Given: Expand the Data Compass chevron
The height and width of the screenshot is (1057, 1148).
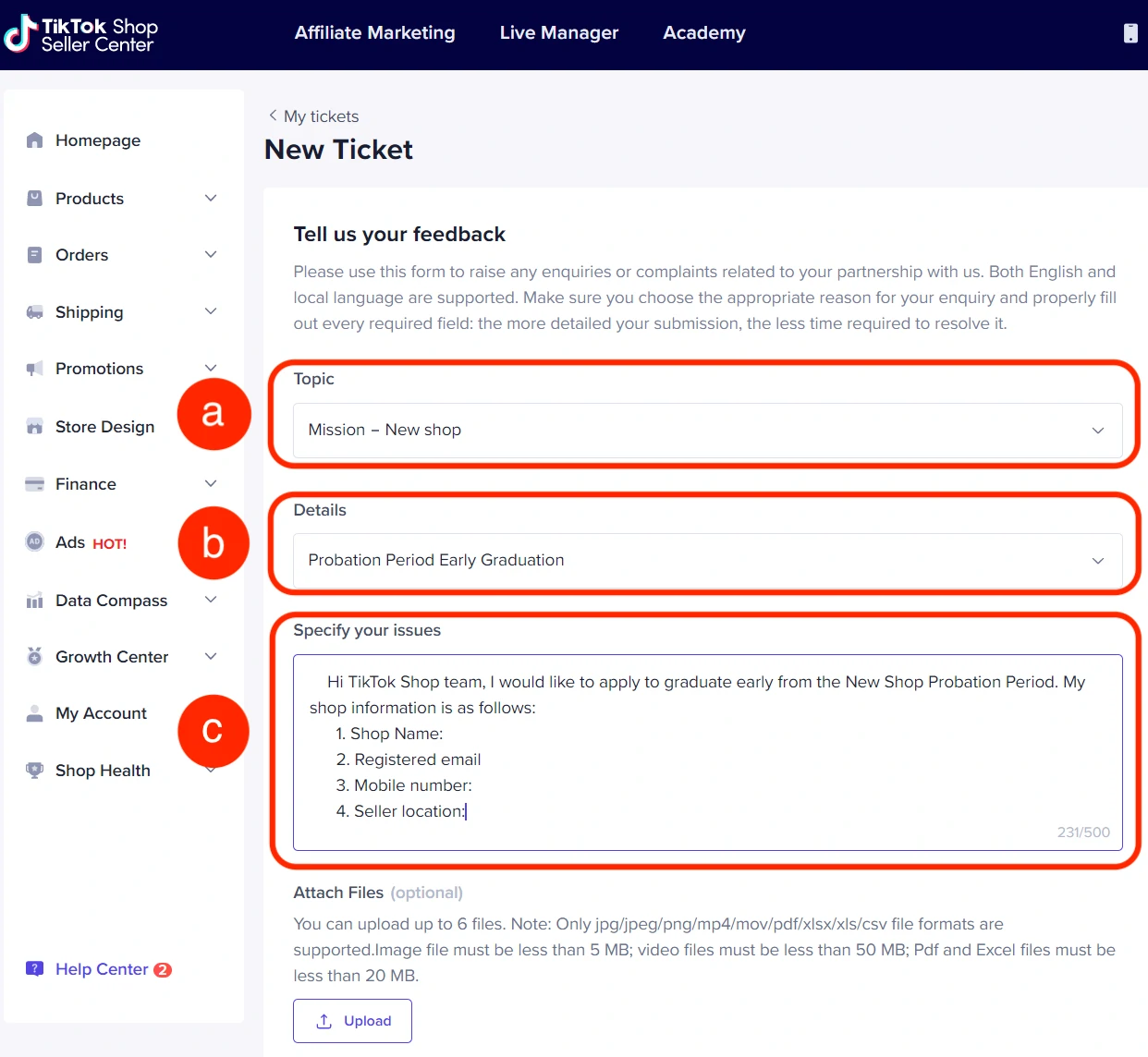Looking at the screenshot, I should 211,601.
